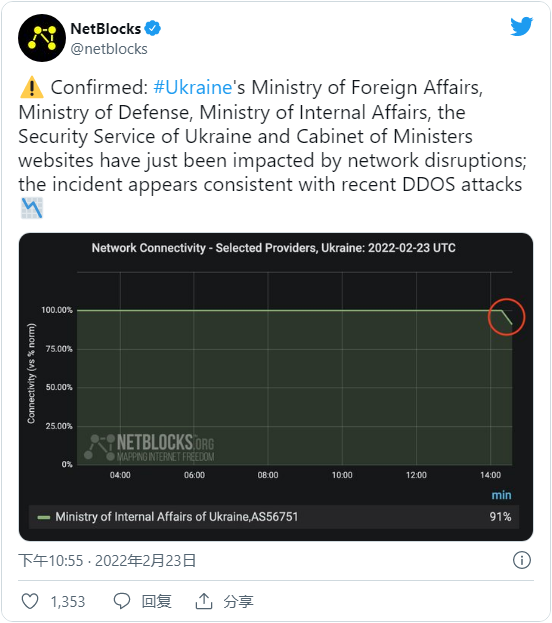Click the blue verified badge
This screenshot has width=552, height=623.
[x=153, y=29]
